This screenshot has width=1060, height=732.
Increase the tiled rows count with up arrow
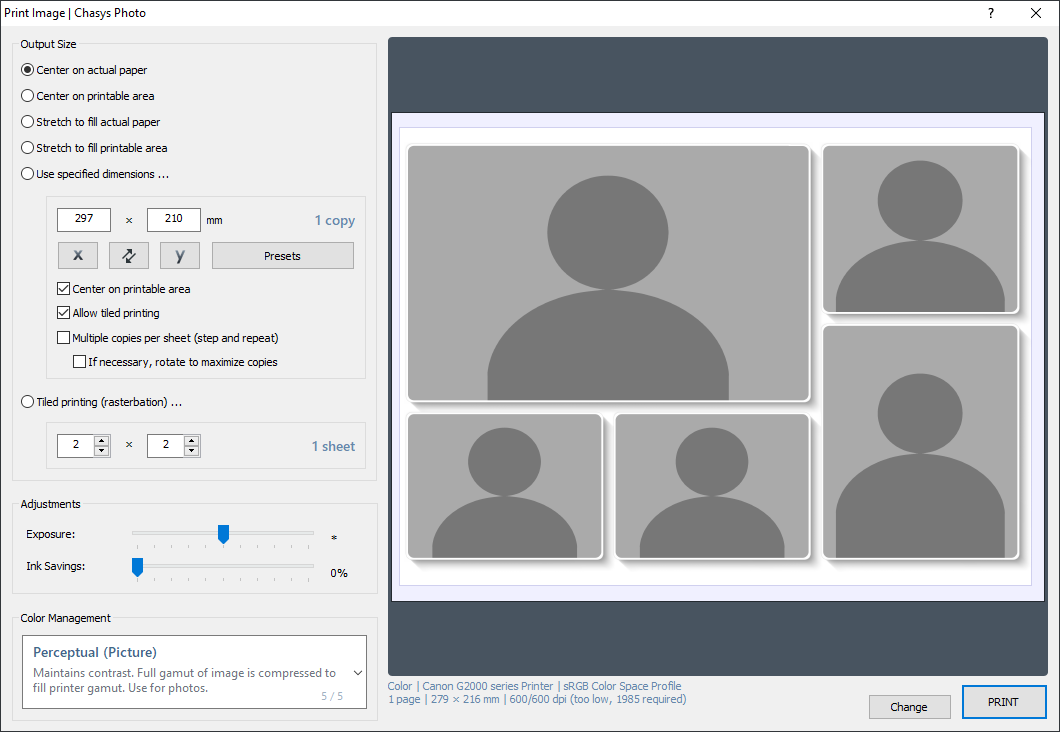point(191,441)
